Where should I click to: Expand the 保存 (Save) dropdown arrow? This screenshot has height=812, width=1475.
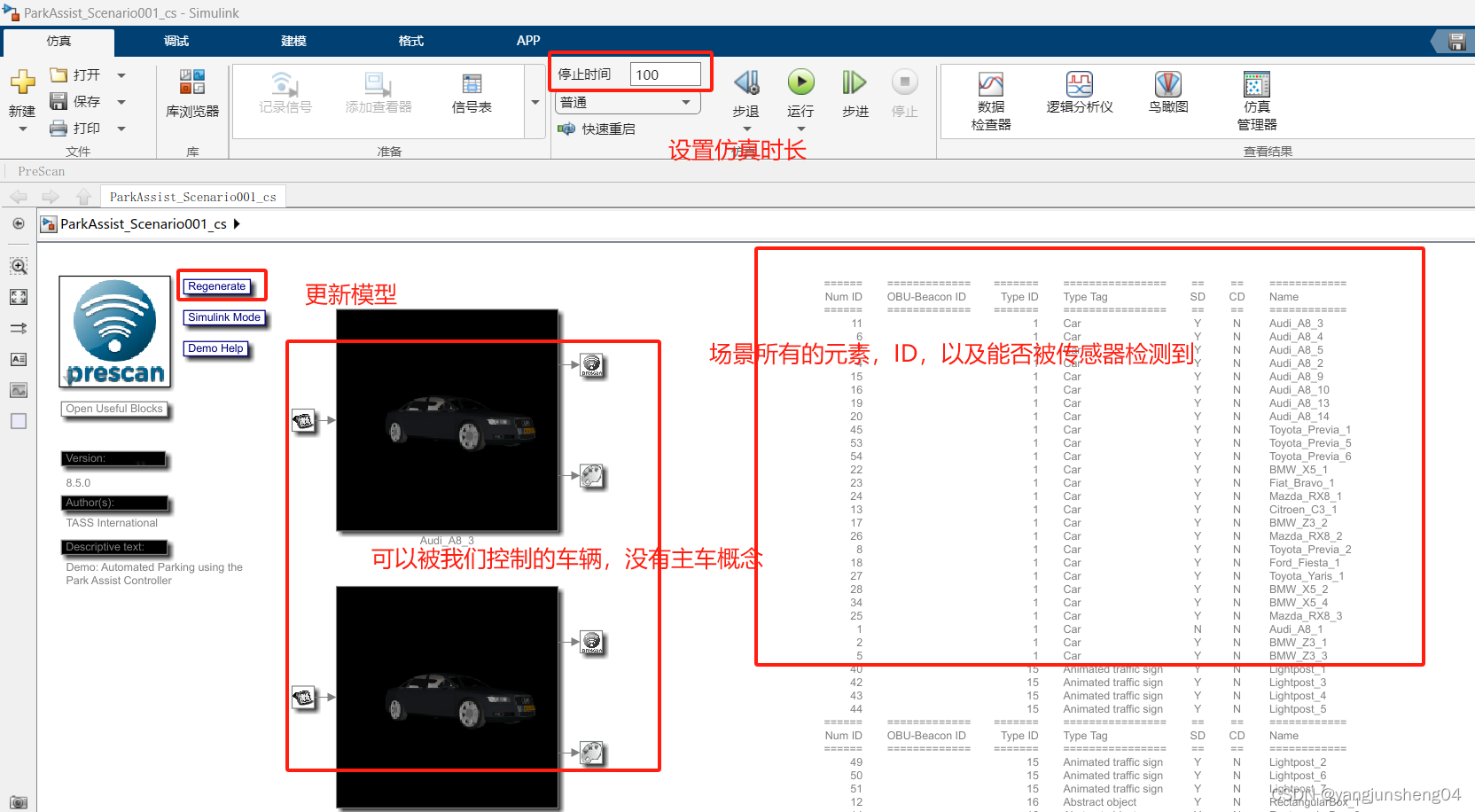(x=121, y=101)
